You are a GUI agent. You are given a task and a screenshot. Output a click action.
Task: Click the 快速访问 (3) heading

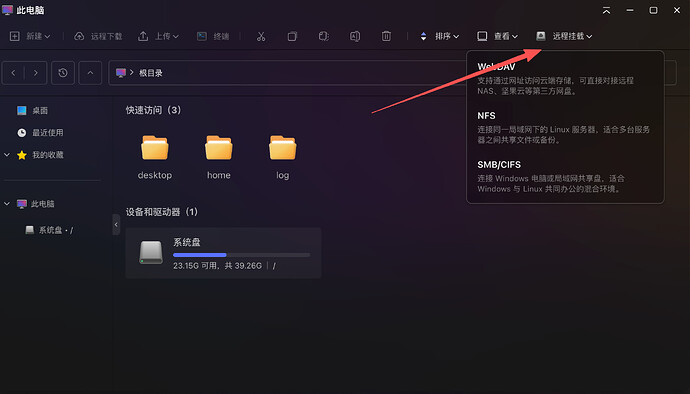pyautogui.click(x=153, y=110)
